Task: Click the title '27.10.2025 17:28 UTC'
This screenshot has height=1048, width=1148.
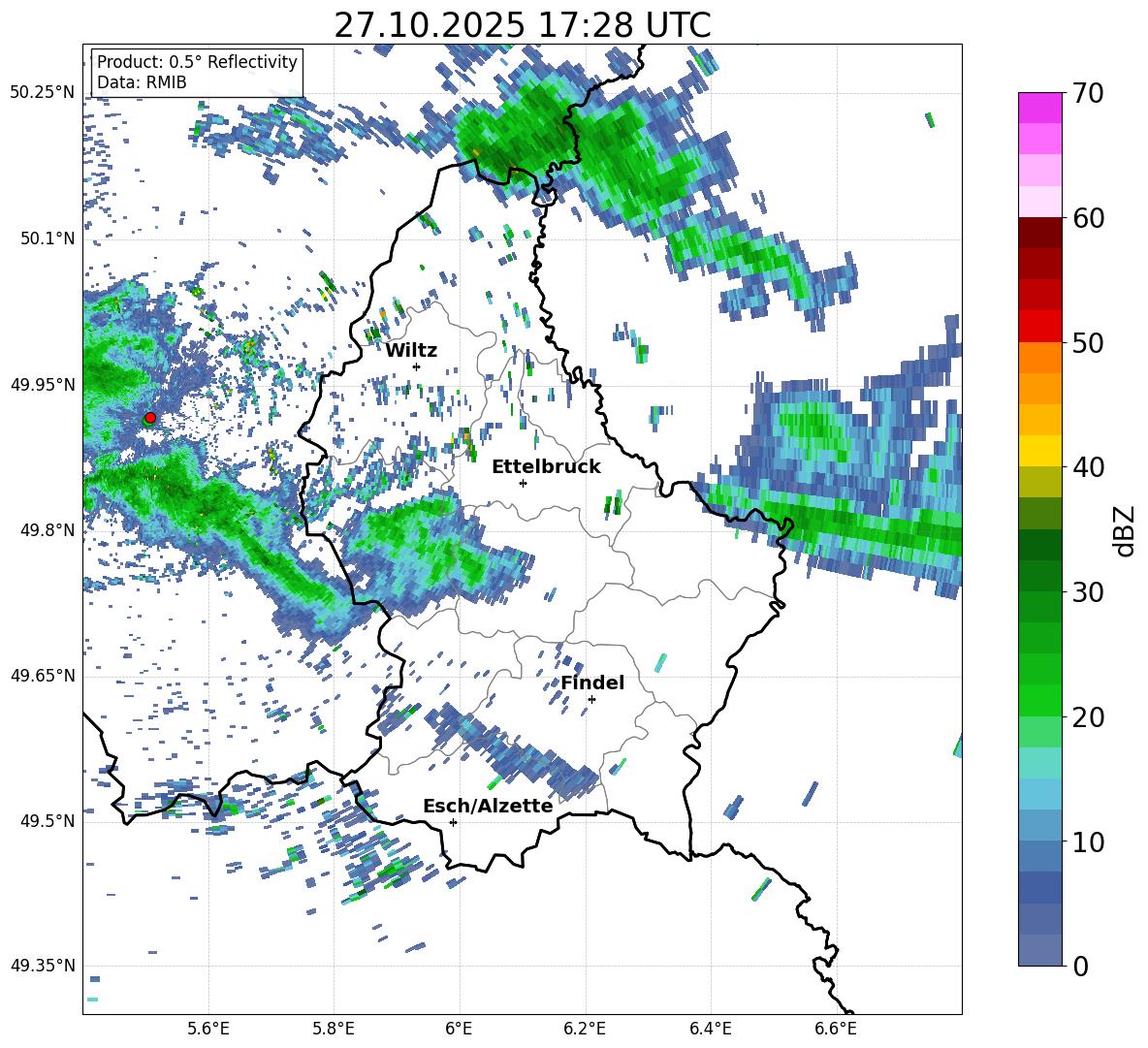Action: [x=523, y=25]
